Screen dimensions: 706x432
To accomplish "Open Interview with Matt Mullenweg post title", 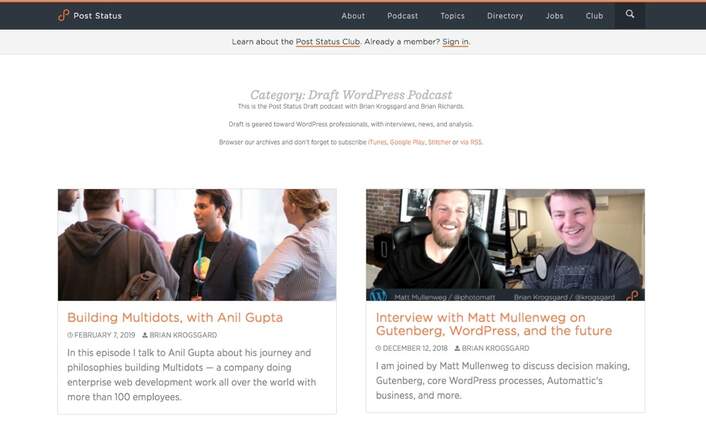I will (493, 324).
